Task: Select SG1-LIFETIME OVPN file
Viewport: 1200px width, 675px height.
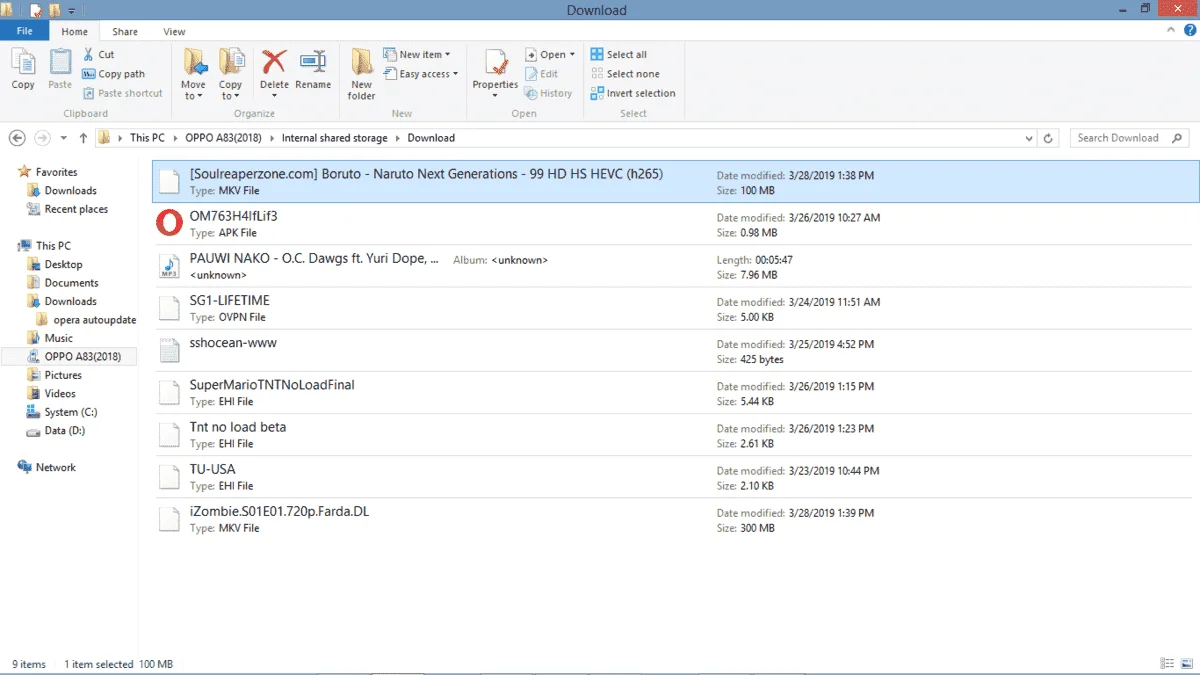Action: click(676, 308)
